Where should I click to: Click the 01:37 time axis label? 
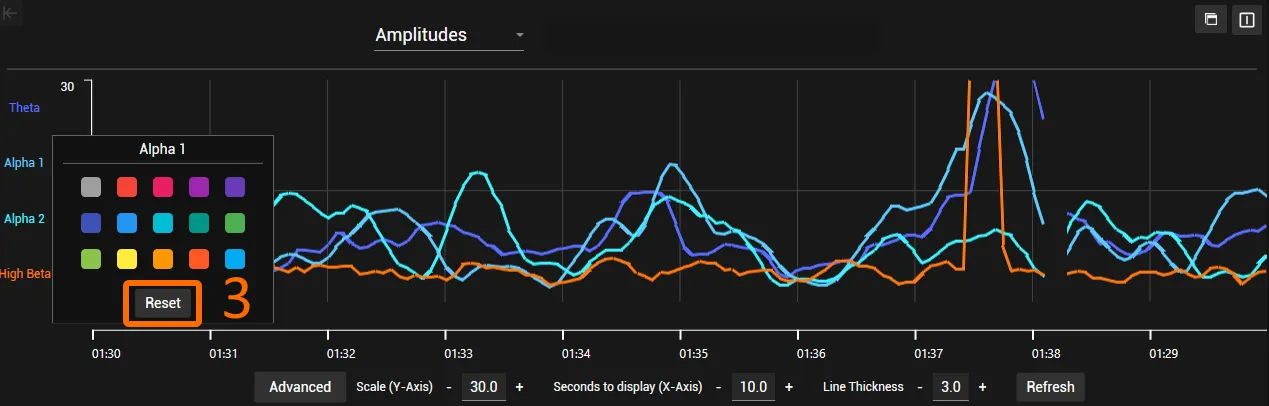pyautogui.click(x=929, y=354)
